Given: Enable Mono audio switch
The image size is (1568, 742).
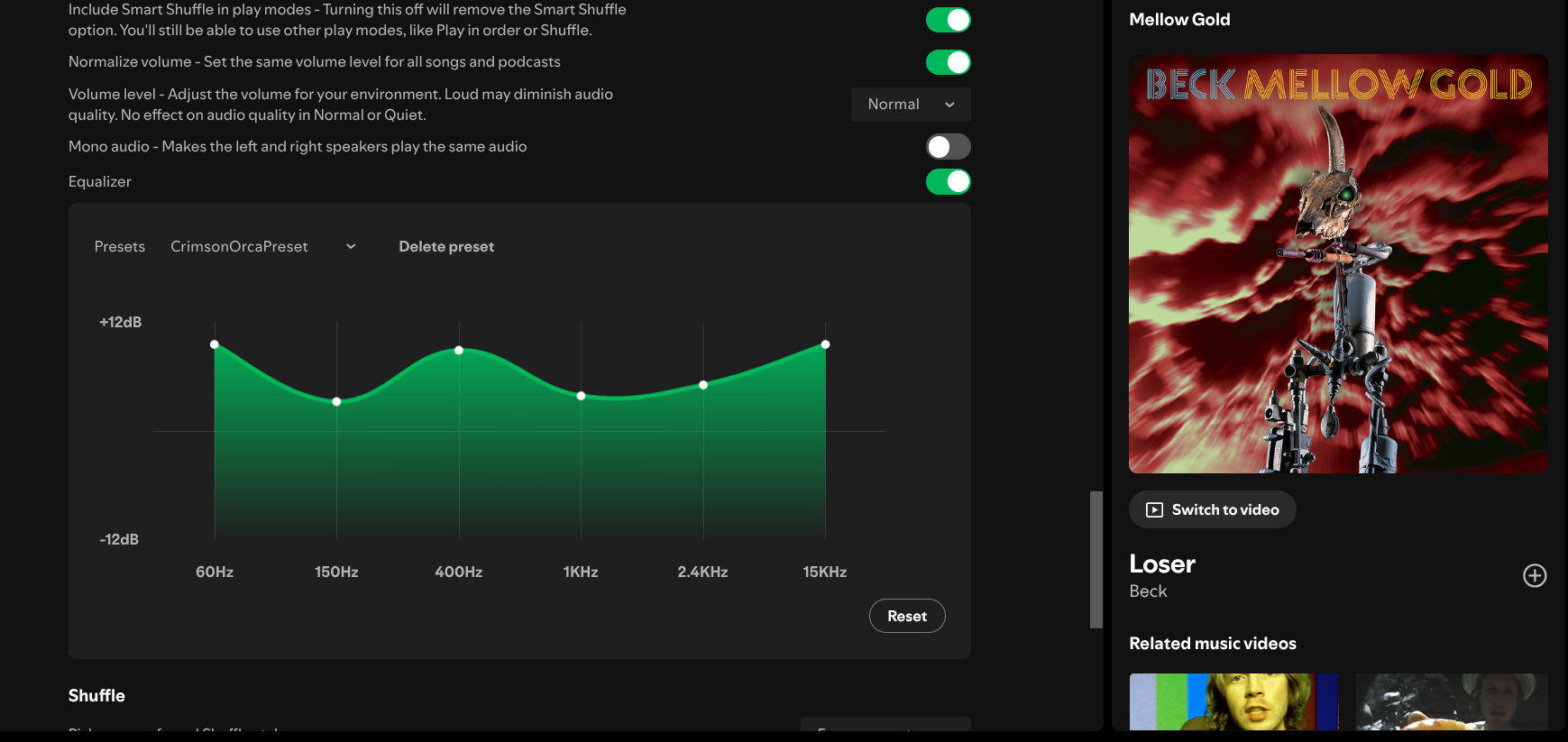Looking at the screenshot, I should (948, 146).
